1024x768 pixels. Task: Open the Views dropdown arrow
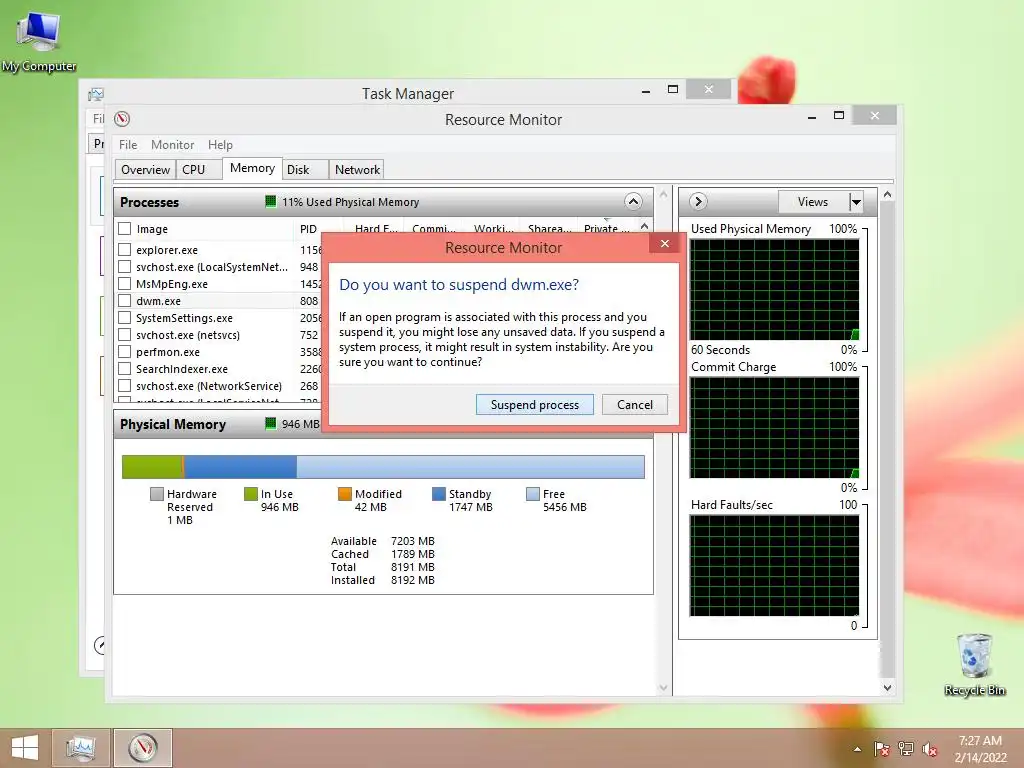856,202
